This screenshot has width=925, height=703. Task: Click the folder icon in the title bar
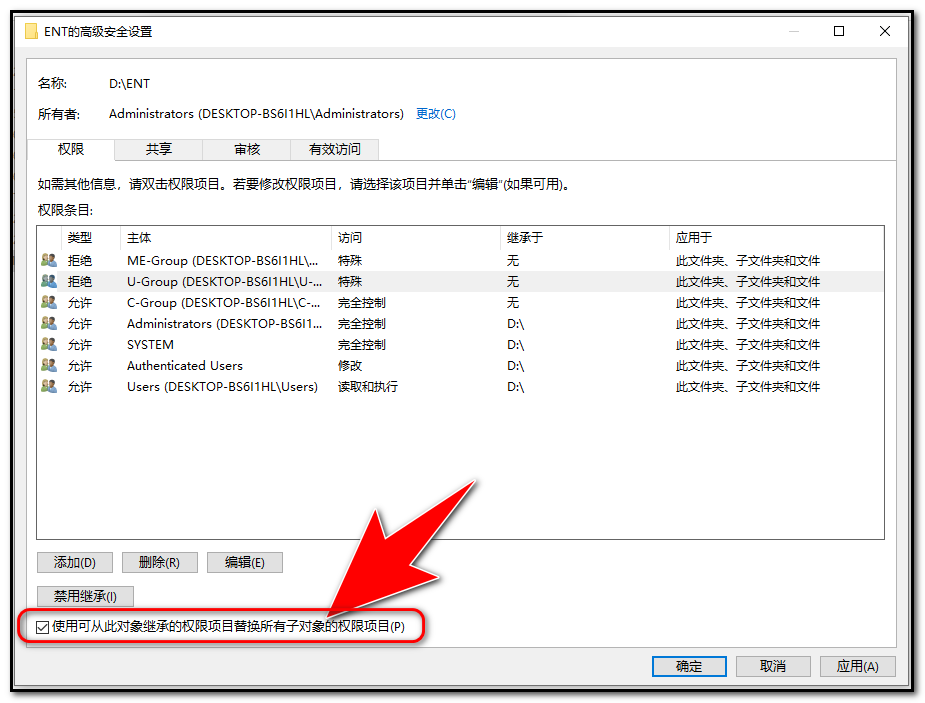click(32, 31)
